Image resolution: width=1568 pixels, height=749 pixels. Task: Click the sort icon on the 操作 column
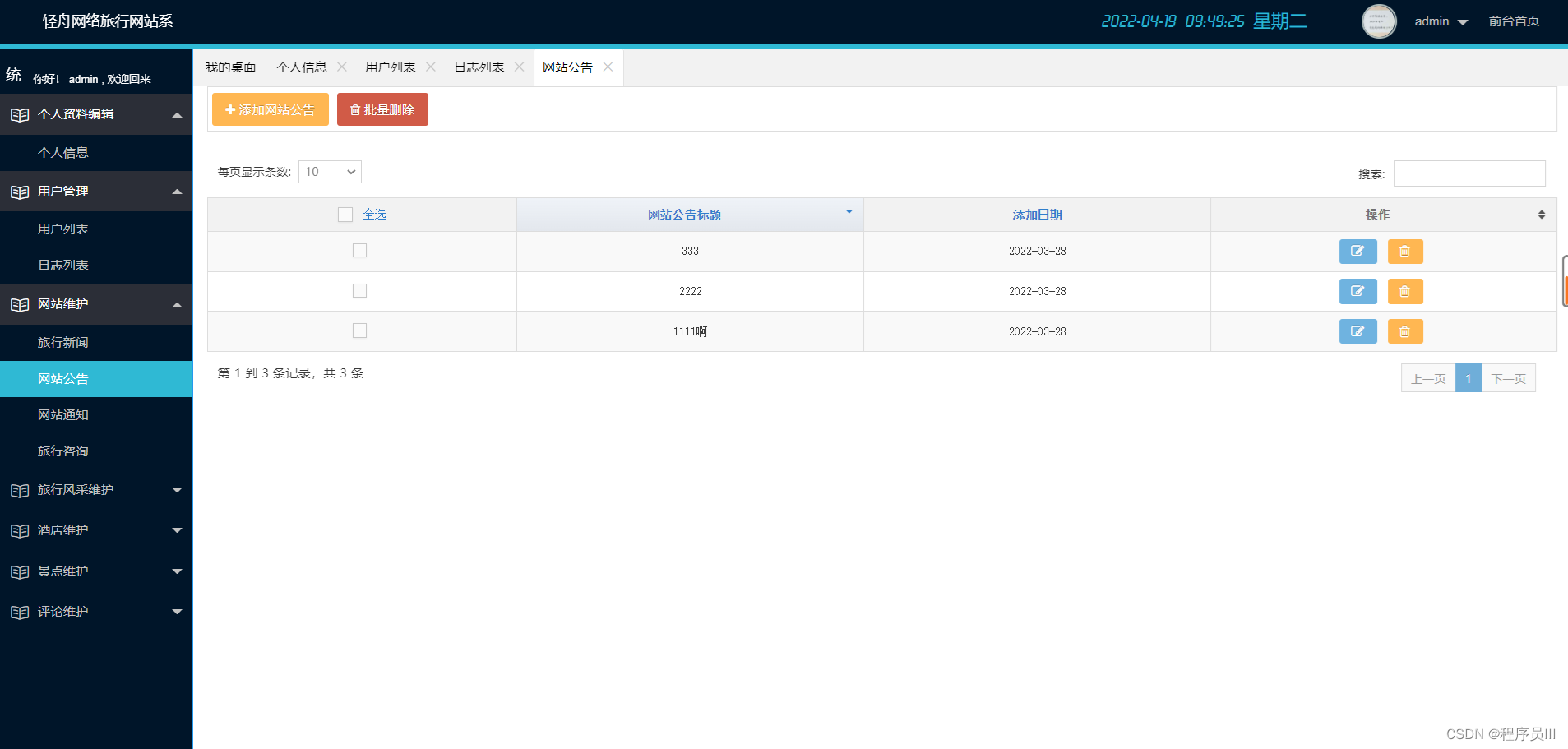(x=1541, y=214)
